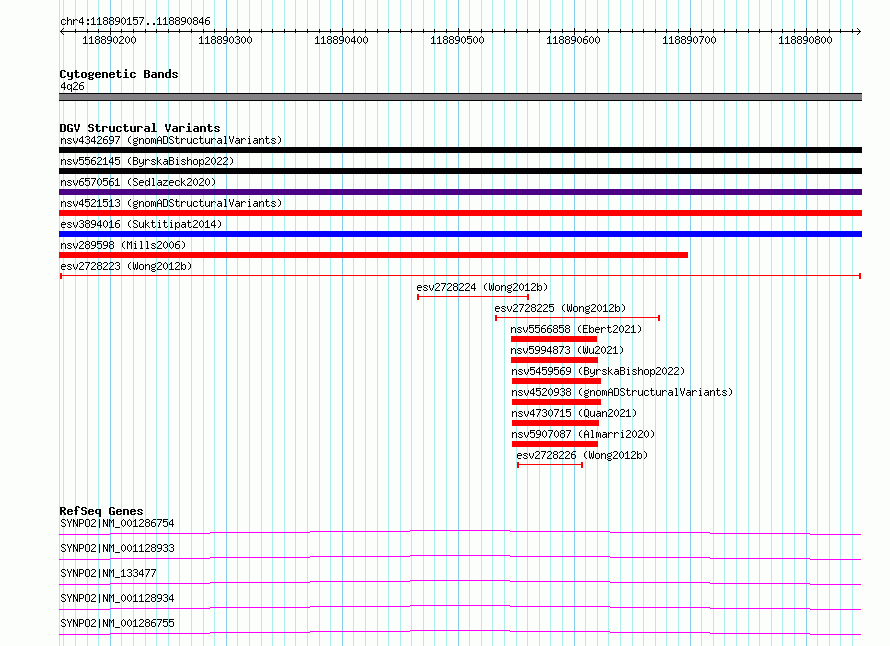The height and width of the screenshot is (646, 890).
Task: Click the red bar under nsv5566858
Action: (x=554, y=339)
